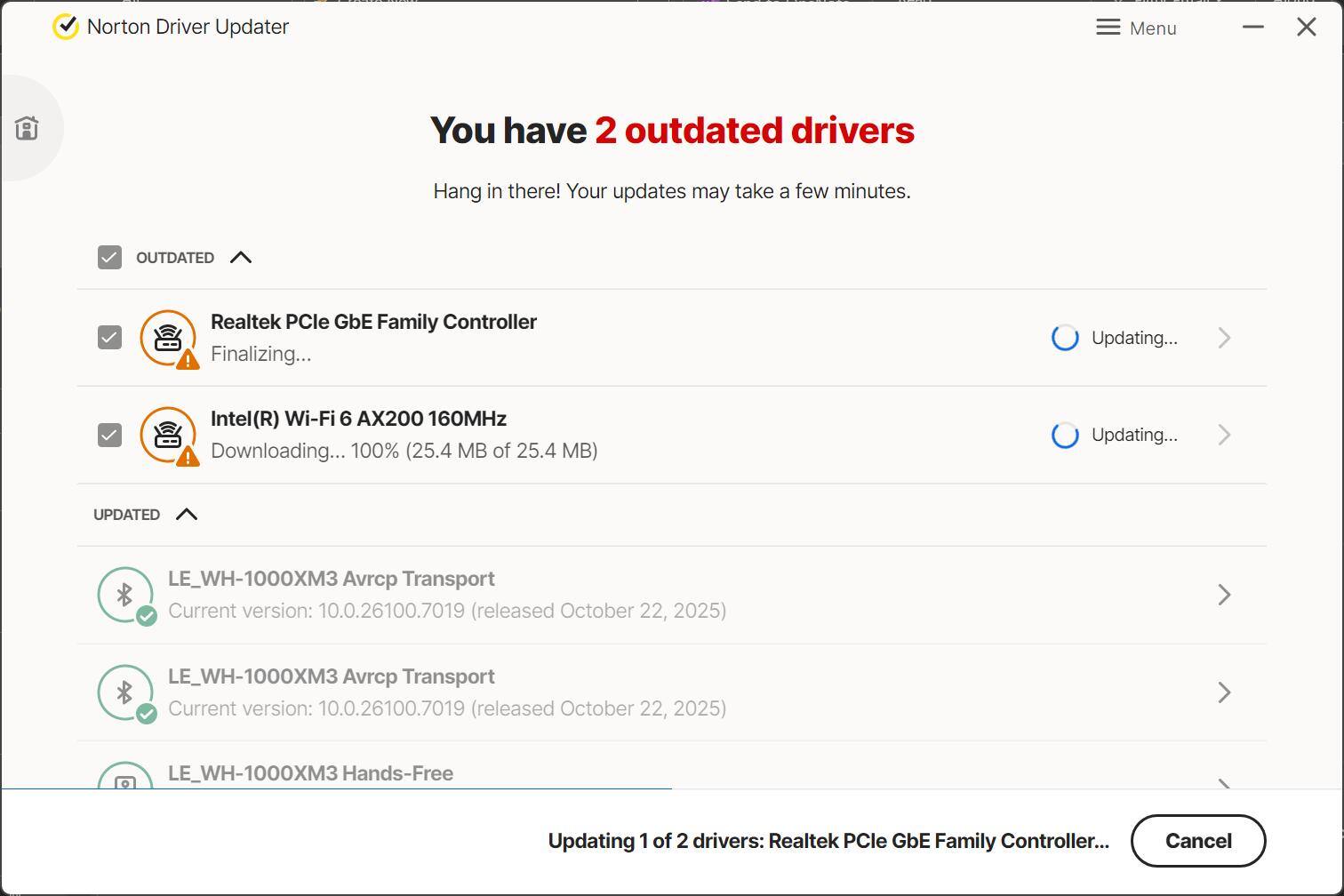The width and height of the screenshot is (1344, 896).
Task: Collapse the UPDATED section chevron
Action: pyautogui.click(x=187, y=515)
